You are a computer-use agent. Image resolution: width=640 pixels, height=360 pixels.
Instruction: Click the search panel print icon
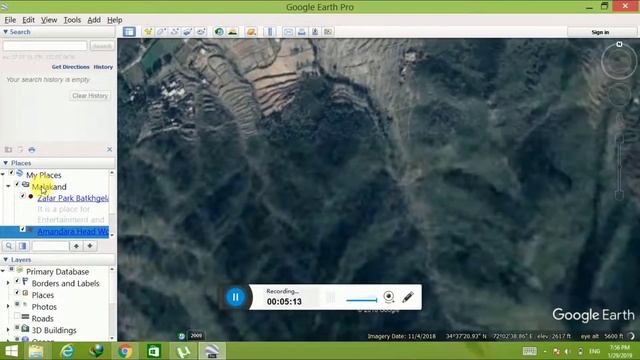coord(32,150)
